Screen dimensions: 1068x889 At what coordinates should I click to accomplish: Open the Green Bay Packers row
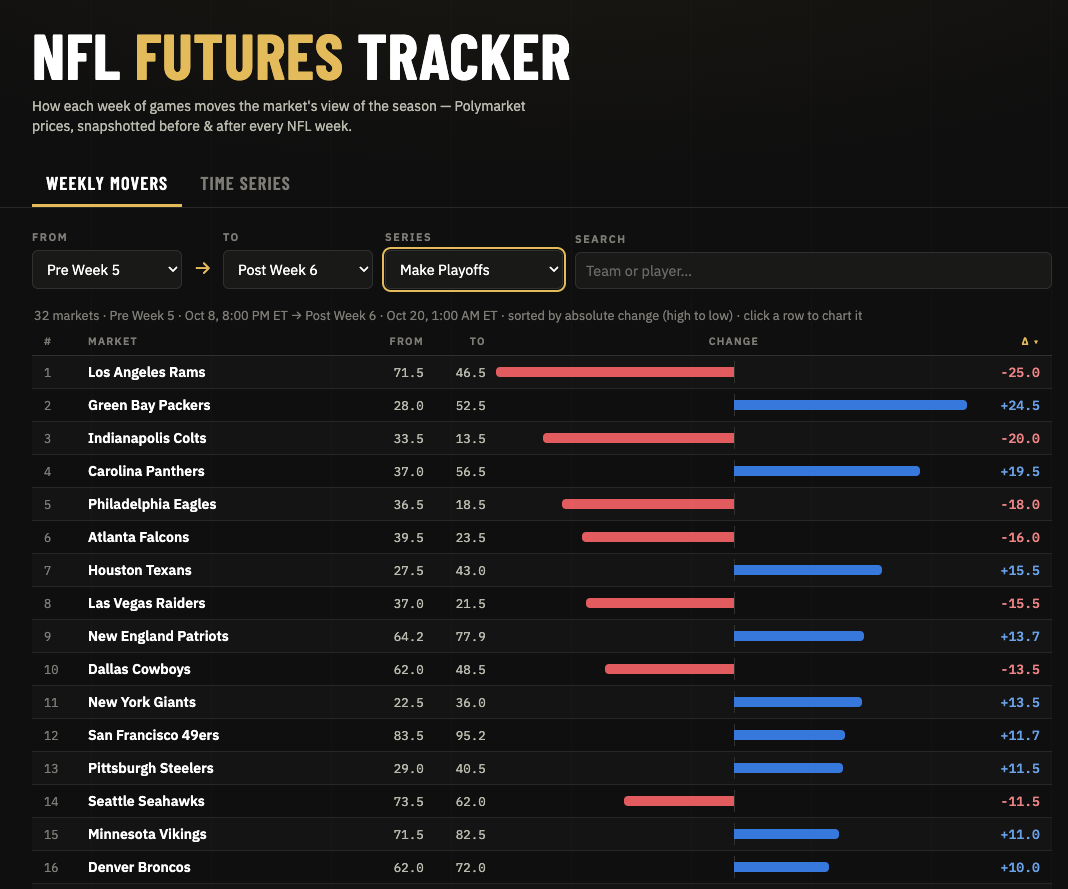click(541, 405)
